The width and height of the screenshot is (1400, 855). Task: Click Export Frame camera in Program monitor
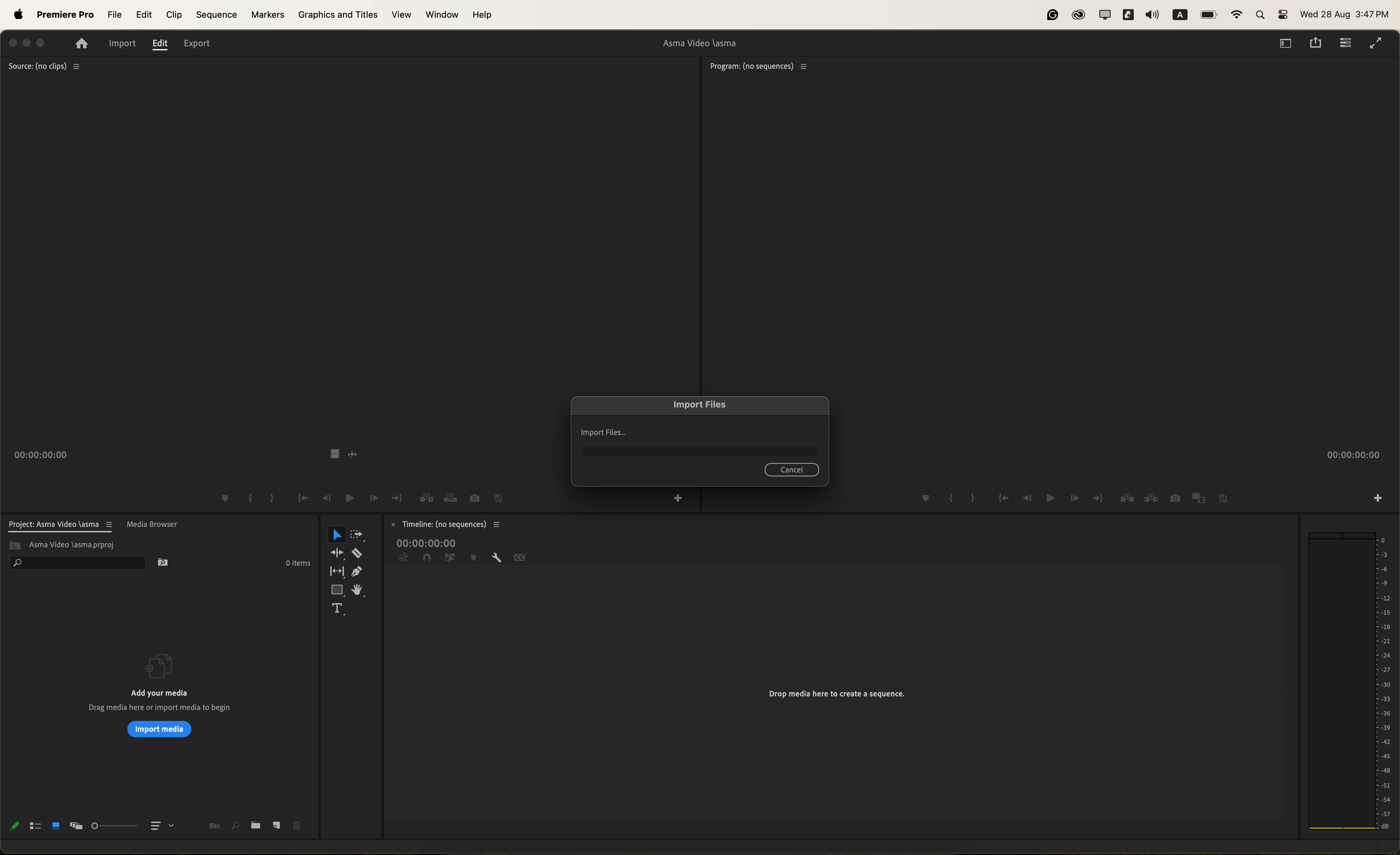coord(1175,498)
